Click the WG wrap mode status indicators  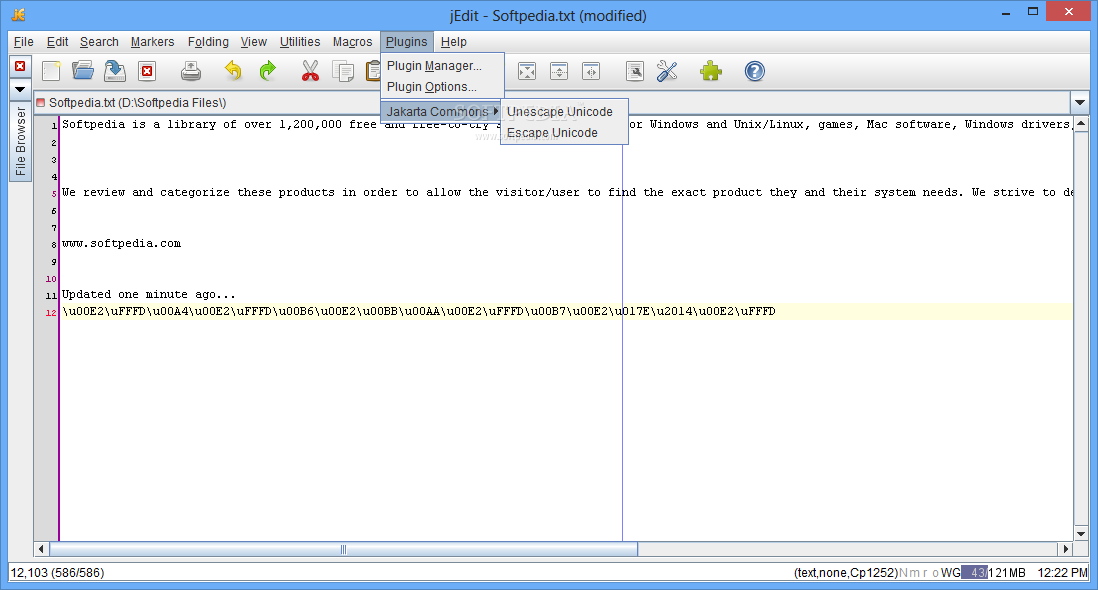(950, 573)
